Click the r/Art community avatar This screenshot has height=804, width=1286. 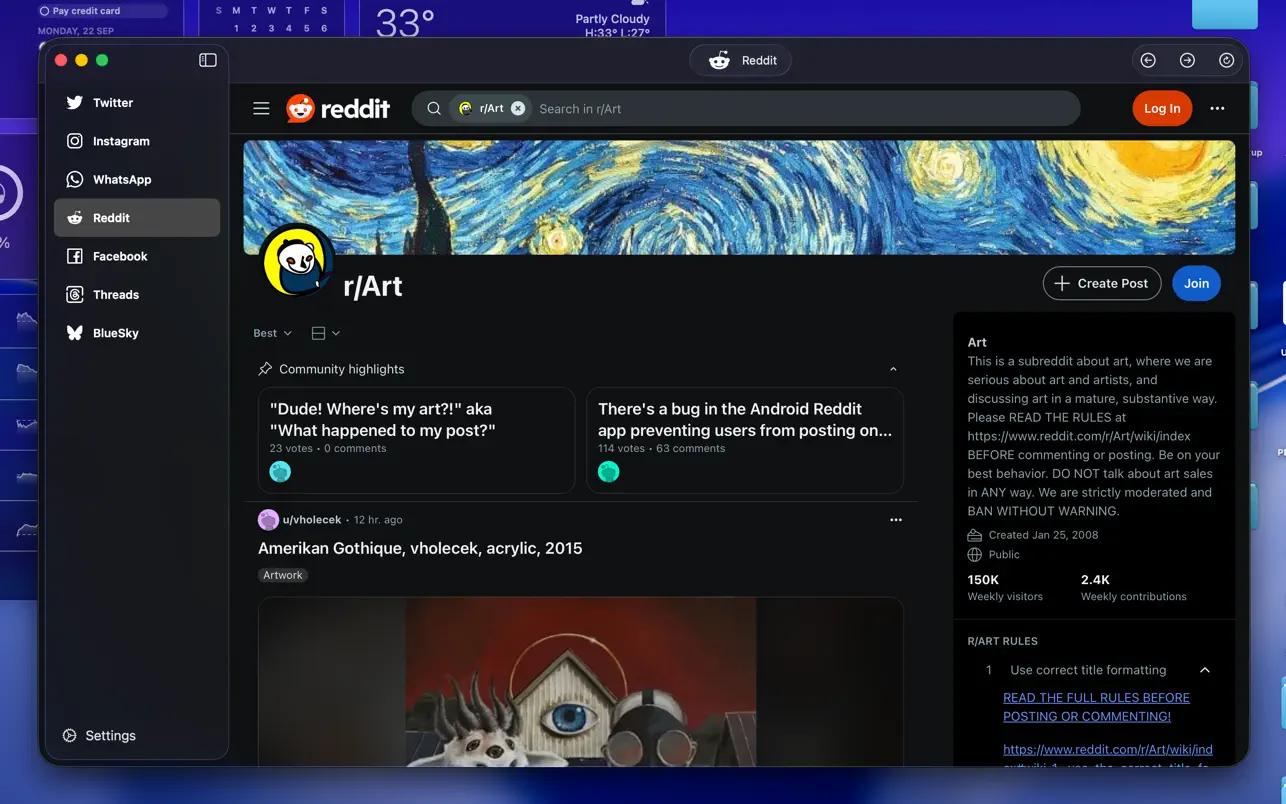click(x=297, y=261)
